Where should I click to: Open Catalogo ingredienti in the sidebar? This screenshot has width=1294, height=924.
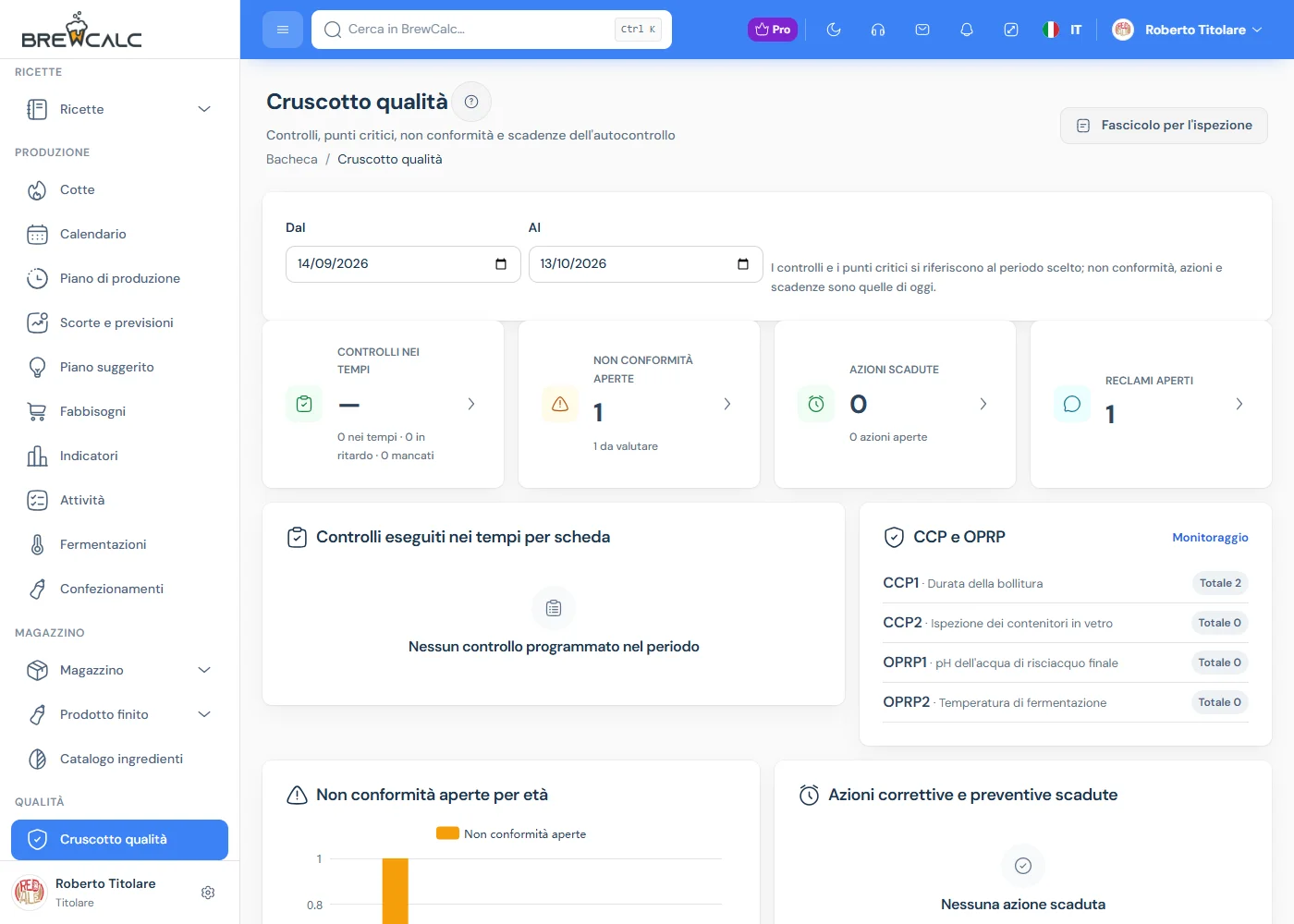[x=120, y=759]
